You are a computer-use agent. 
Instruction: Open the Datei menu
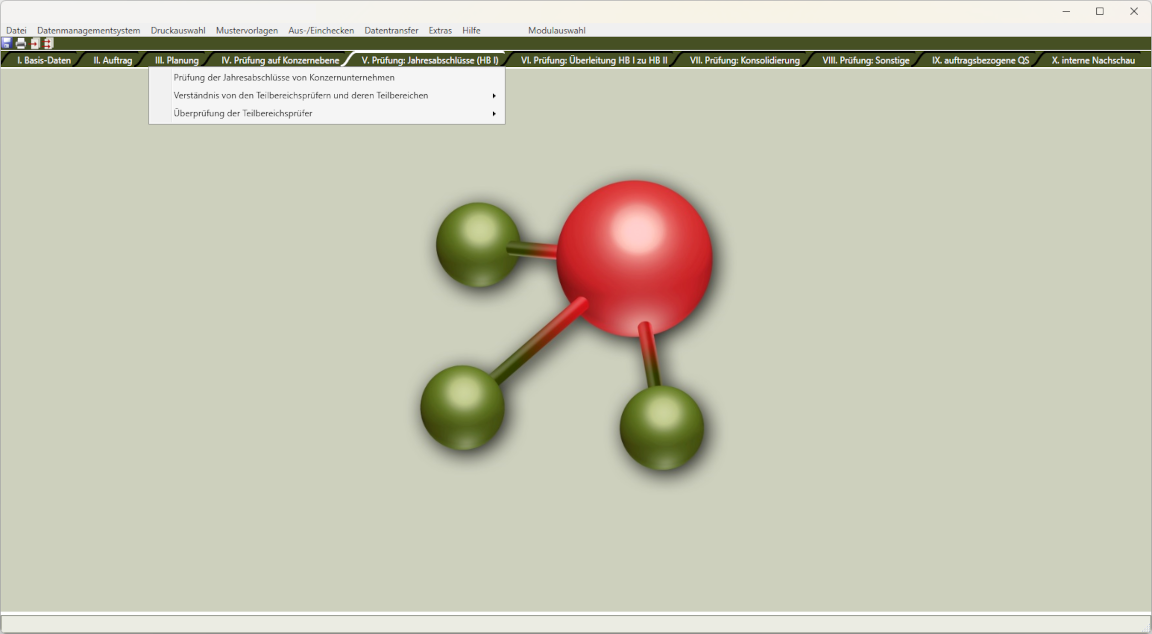(x=16, y=30)
